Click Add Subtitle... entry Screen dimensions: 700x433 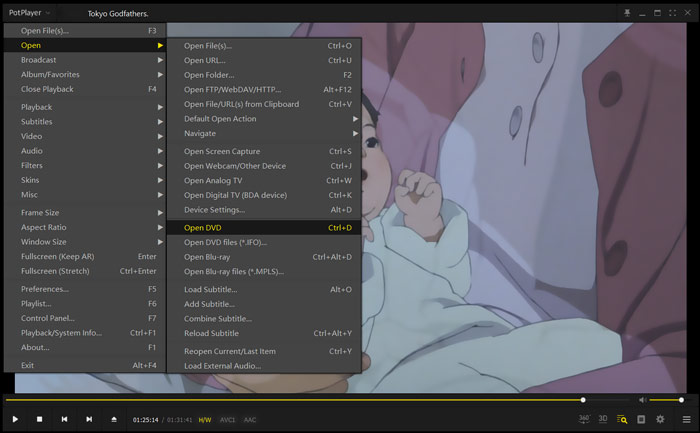[x=264, y=304]
